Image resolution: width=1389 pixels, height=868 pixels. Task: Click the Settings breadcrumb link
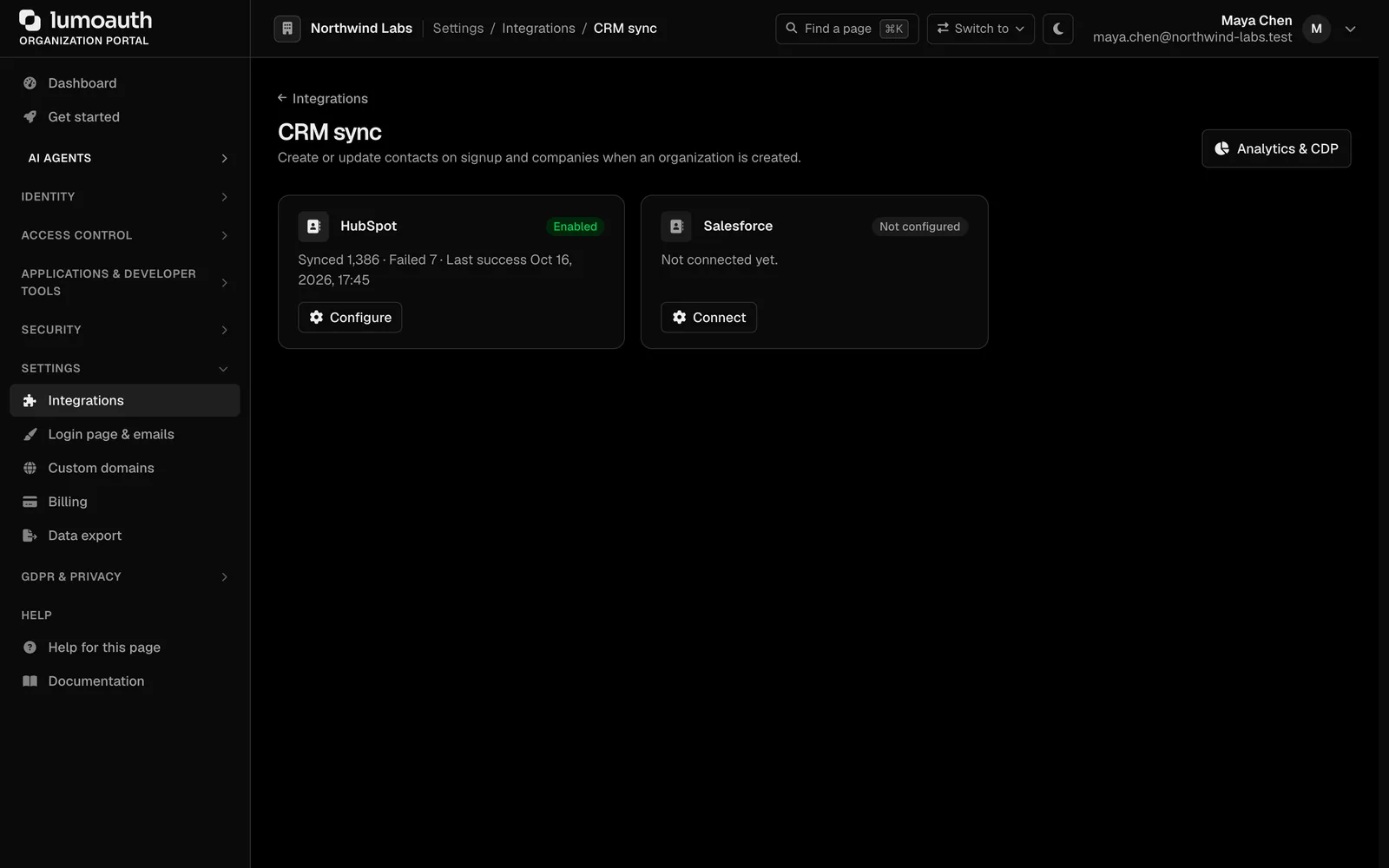pos(458,29)
